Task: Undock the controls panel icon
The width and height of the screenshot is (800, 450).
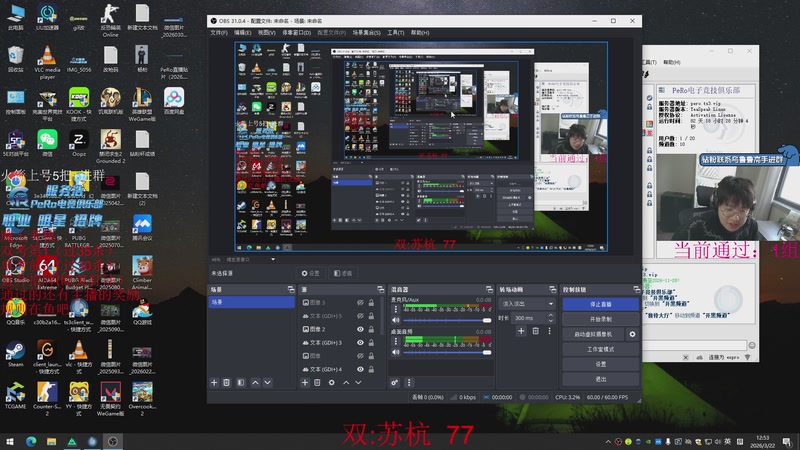Action: coord(636,289)
